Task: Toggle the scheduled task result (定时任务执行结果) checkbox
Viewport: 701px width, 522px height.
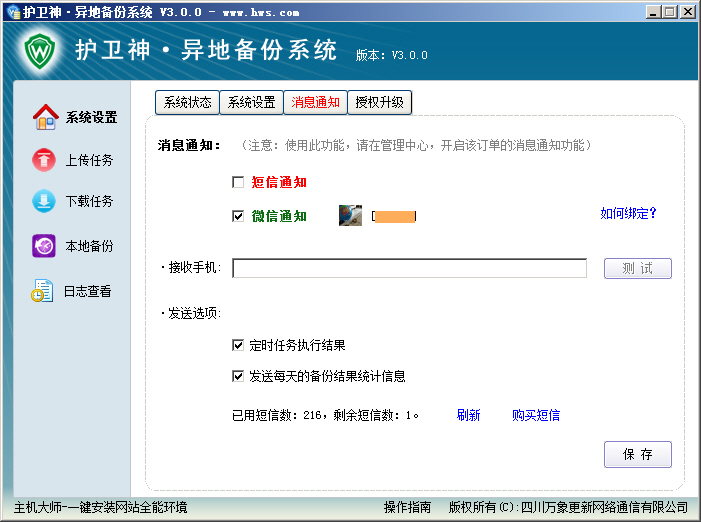Action: 238,346
